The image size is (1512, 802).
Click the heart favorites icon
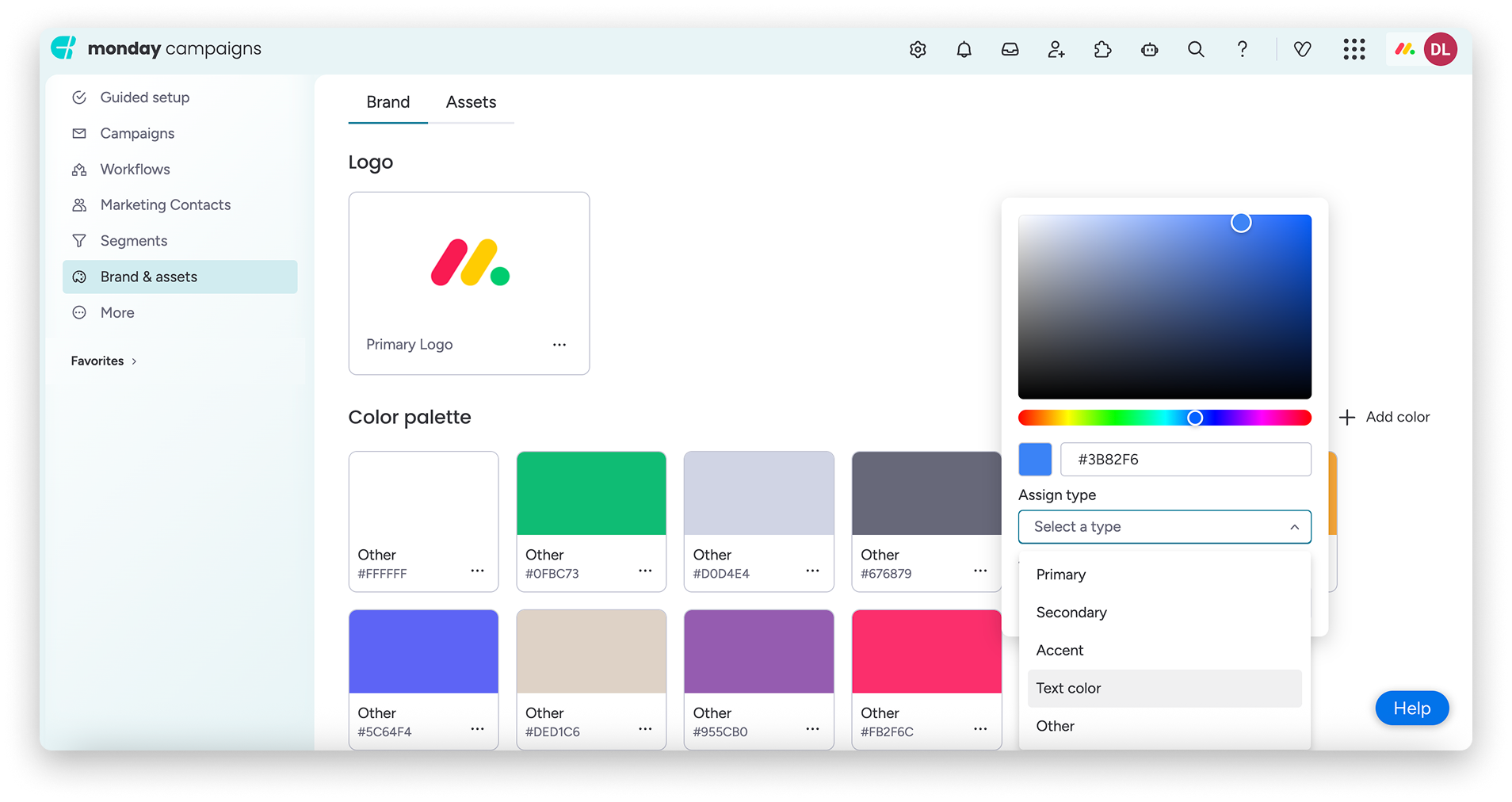click(x=1302, y=49)
